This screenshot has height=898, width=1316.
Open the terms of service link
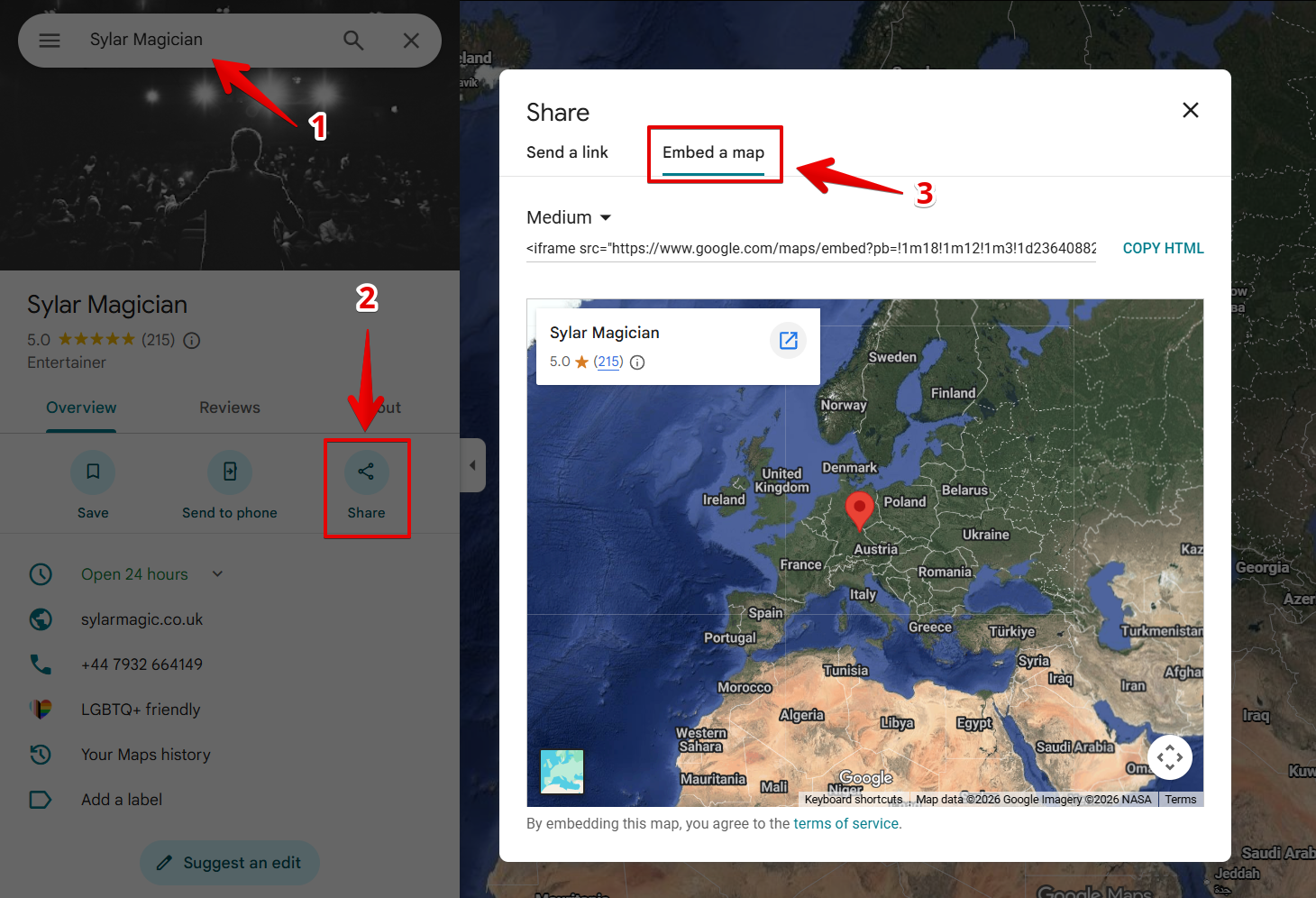(x=845, y=823)
